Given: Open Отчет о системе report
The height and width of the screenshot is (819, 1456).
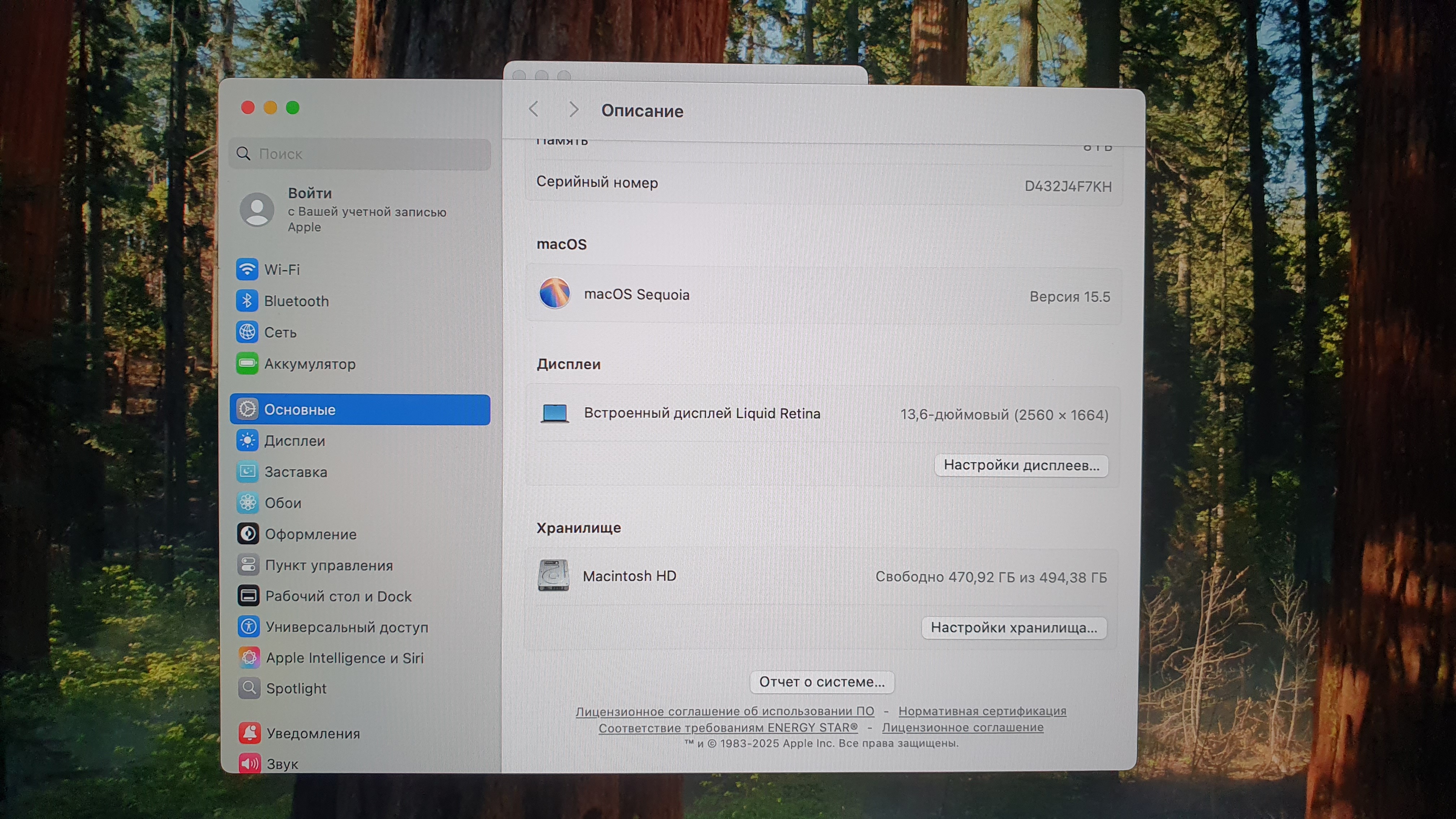Looking at the screenshot, I should pyautogui.click(x=821, y=682).
